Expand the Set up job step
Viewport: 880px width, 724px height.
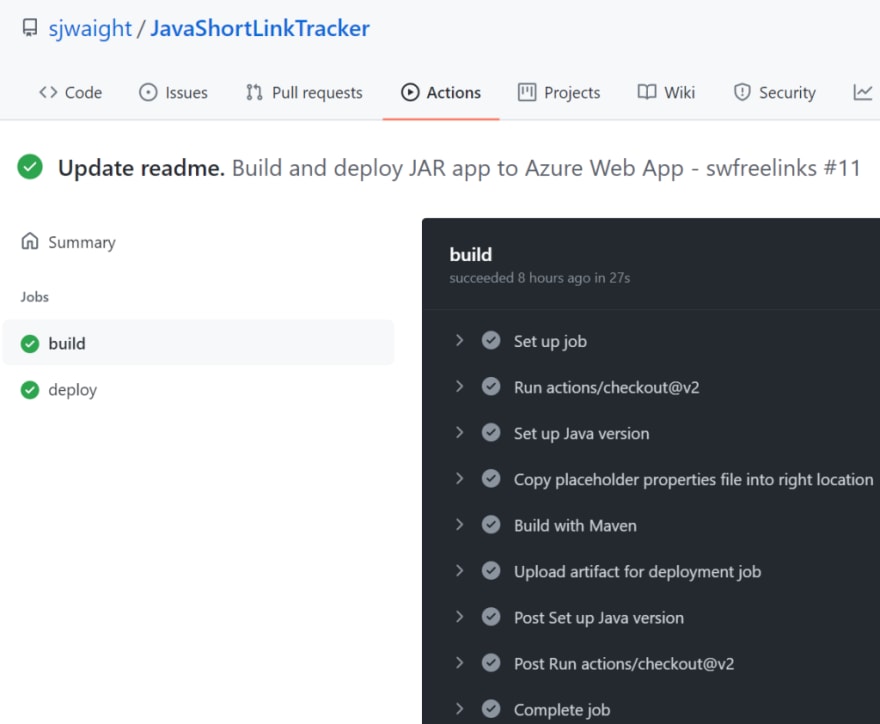pyautogui.click(x=459, y=340)
